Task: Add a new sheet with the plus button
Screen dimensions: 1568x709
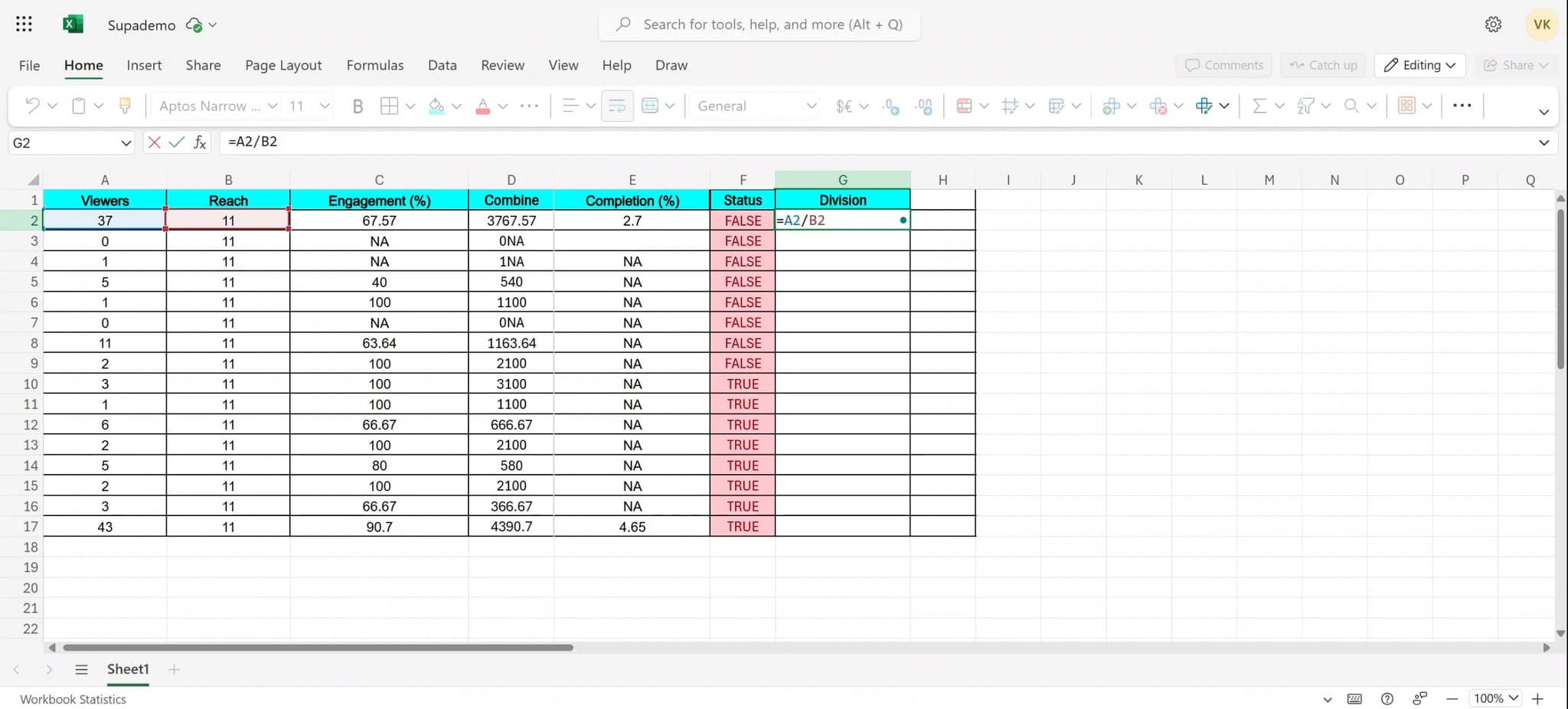Action: pyautogui.click(x=173, y=668)
